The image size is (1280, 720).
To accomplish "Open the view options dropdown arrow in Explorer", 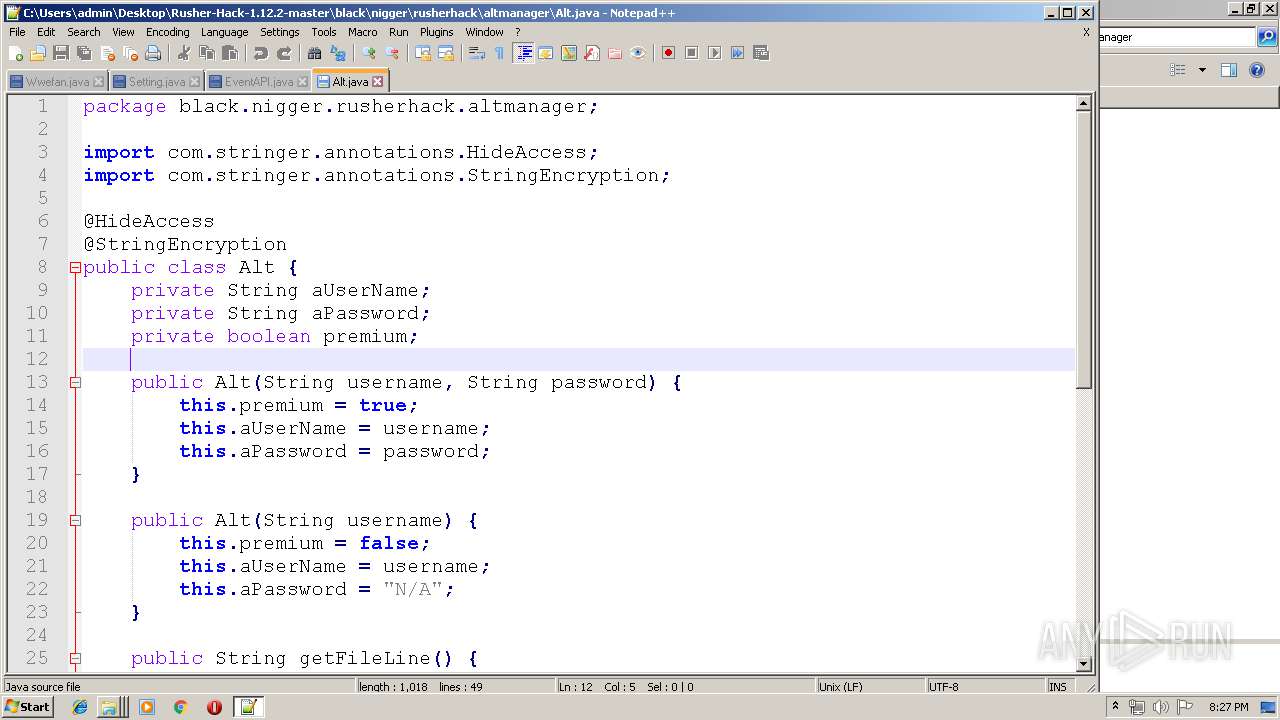I will click(1202, 70).
